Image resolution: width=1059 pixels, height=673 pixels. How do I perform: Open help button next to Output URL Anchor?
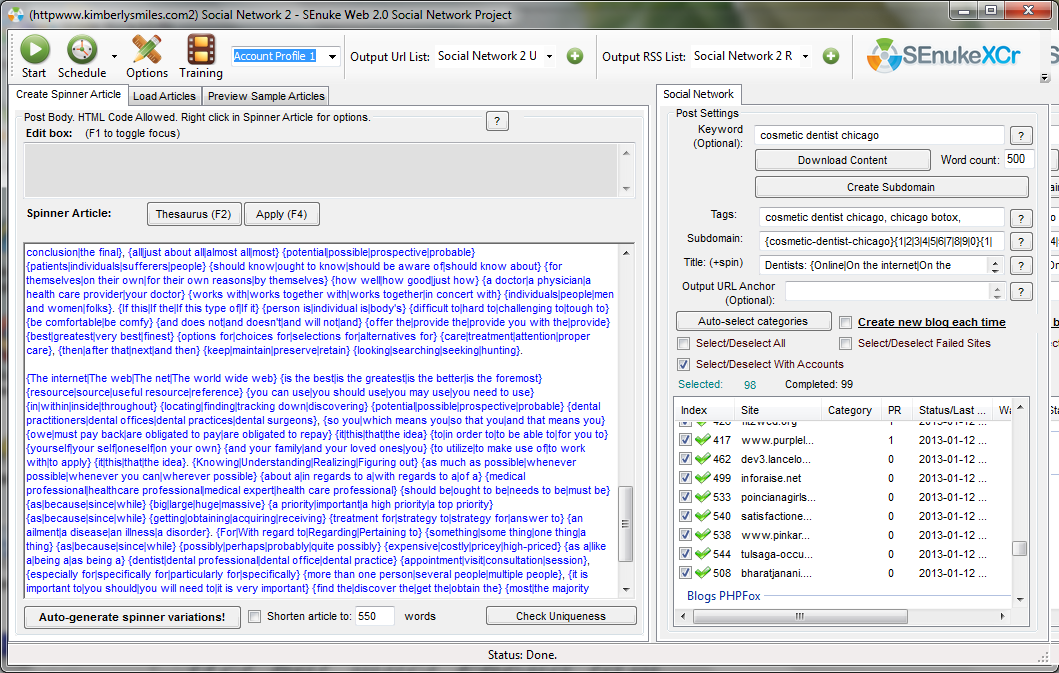pos(1021,292)
